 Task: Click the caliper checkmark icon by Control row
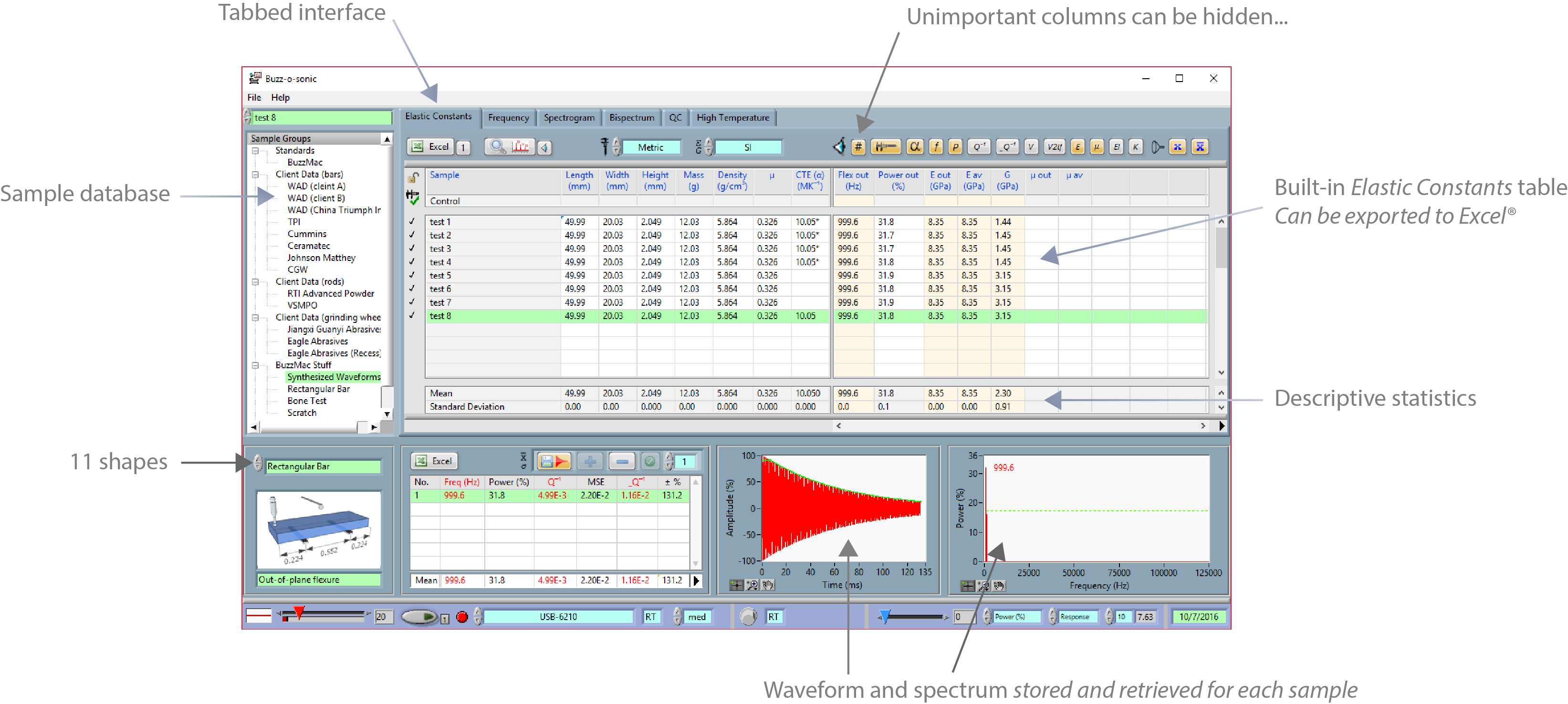pos(413,197)
